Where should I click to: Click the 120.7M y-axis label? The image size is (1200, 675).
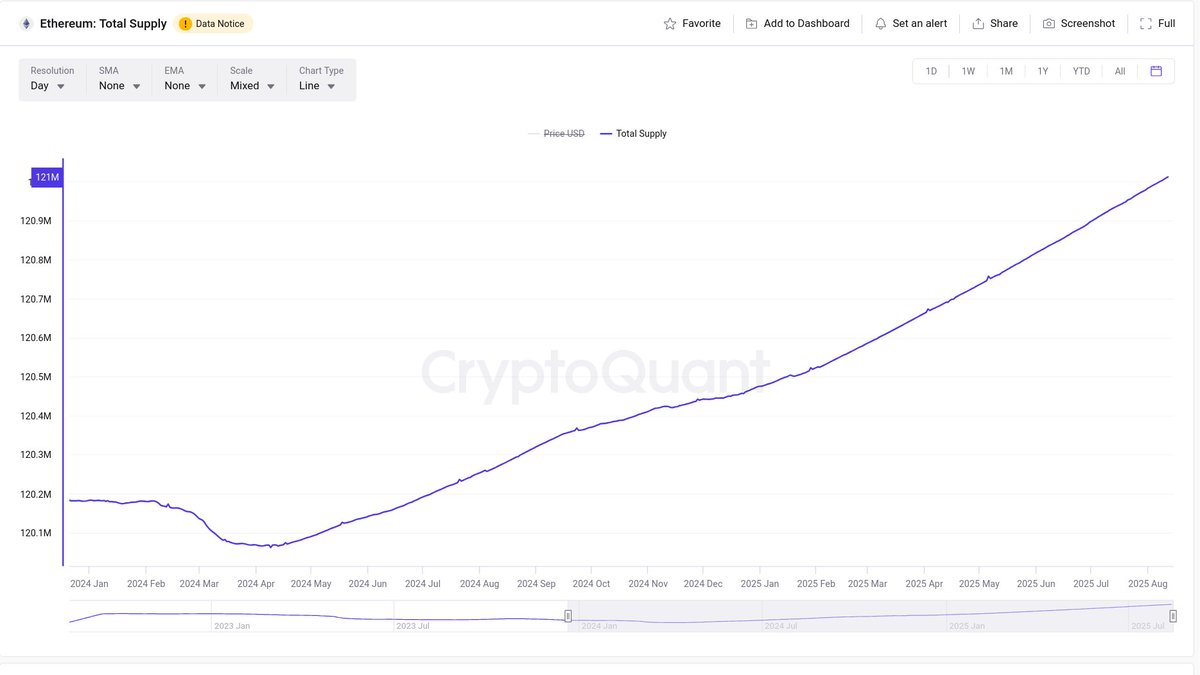pyautogui.click(x=36, y=299)
